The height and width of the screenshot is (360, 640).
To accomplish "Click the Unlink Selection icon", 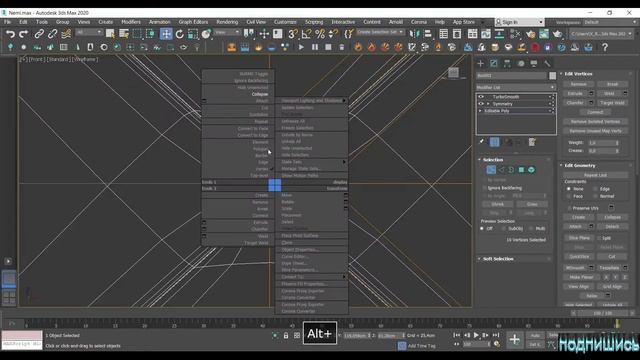I will (52, 34).
